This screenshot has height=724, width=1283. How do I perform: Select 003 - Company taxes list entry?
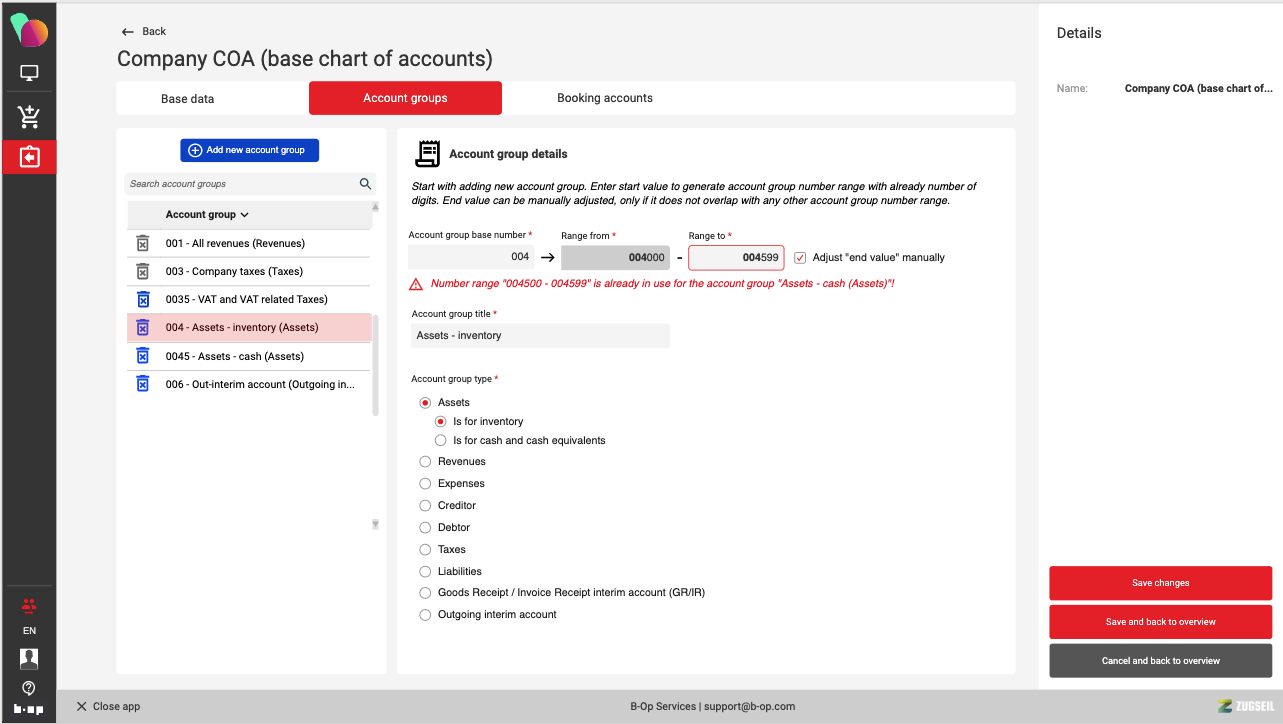(234, 271)
